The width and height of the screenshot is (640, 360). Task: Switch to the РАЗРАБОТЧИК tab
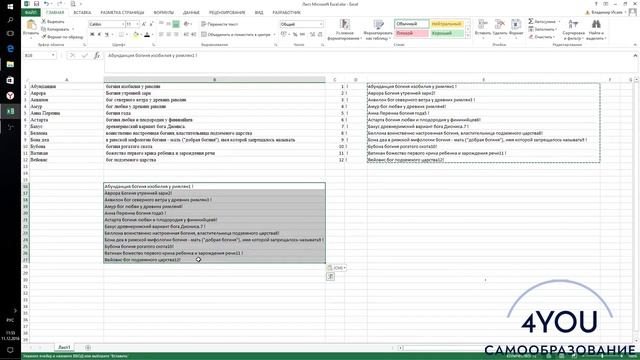(287, 13)
